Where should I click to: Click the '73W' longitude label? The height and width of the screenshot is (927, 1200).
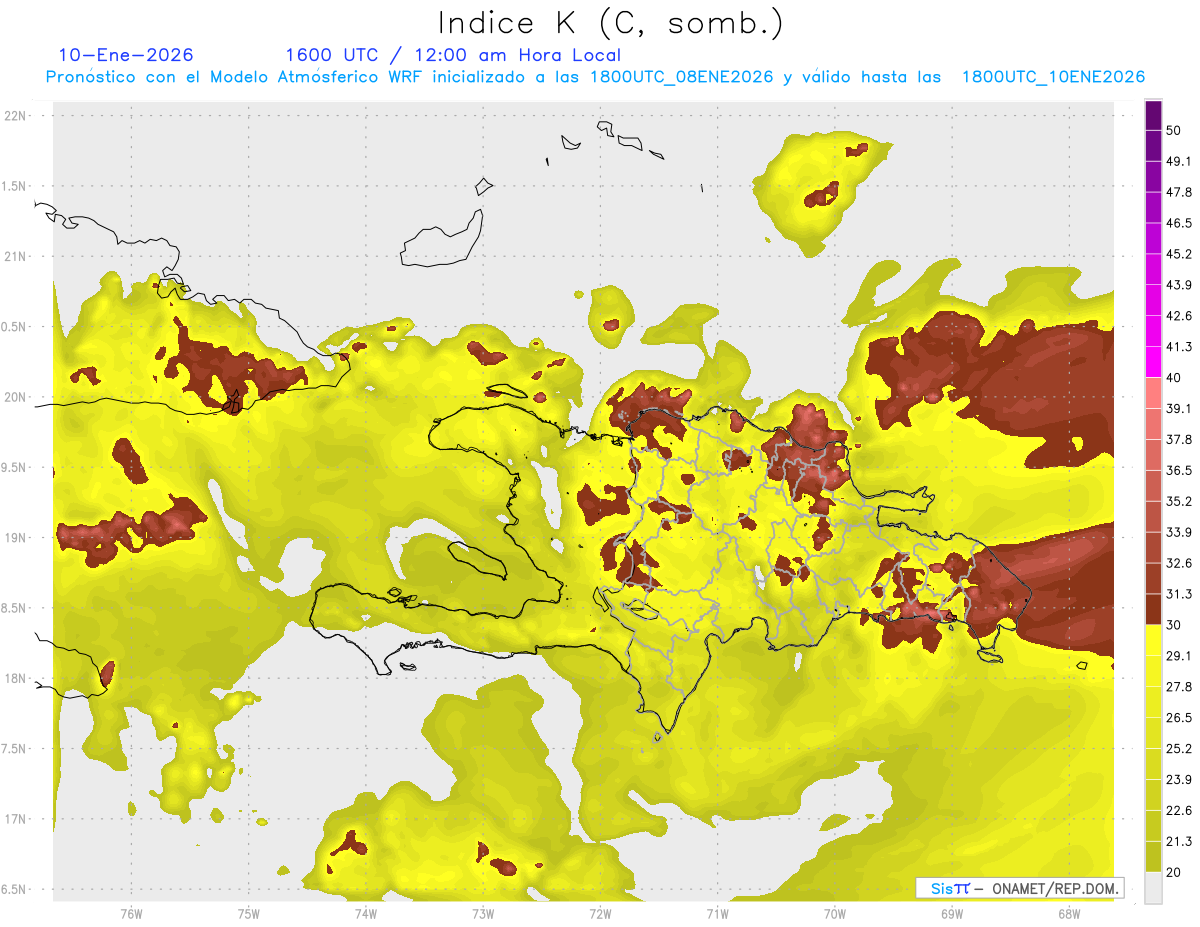(483, 914)
